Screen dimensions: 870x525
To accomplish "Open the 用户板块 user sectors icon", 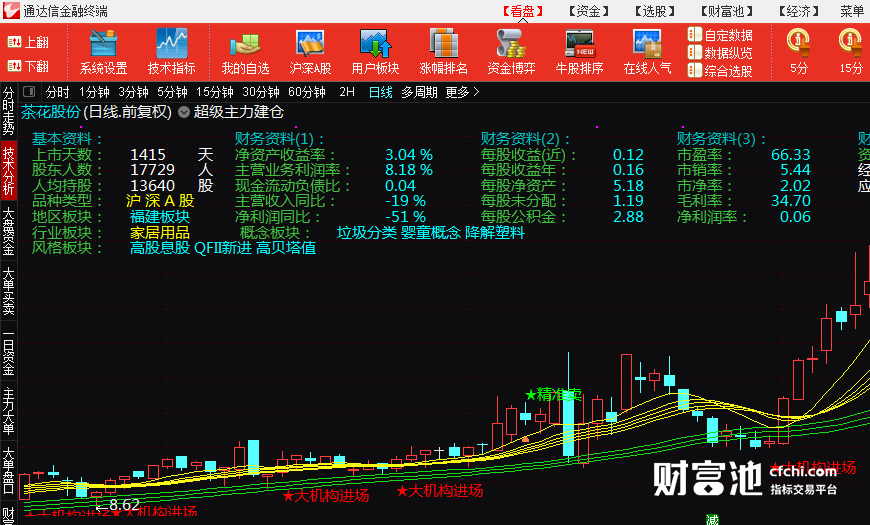I will (x=375, y=52).
